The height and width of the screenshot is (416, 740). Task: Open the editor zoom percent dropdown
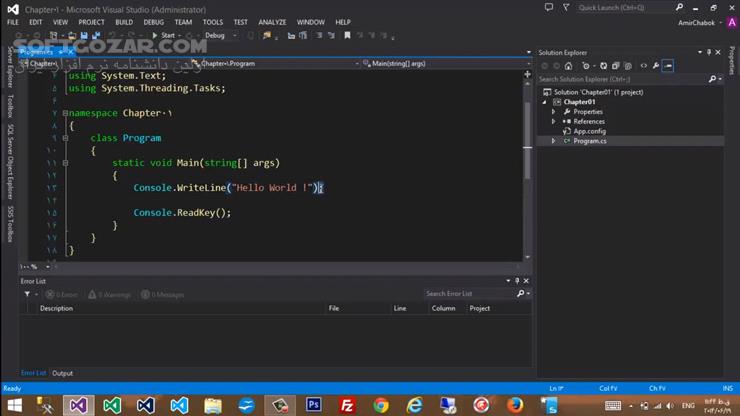(x=47, y=267)
